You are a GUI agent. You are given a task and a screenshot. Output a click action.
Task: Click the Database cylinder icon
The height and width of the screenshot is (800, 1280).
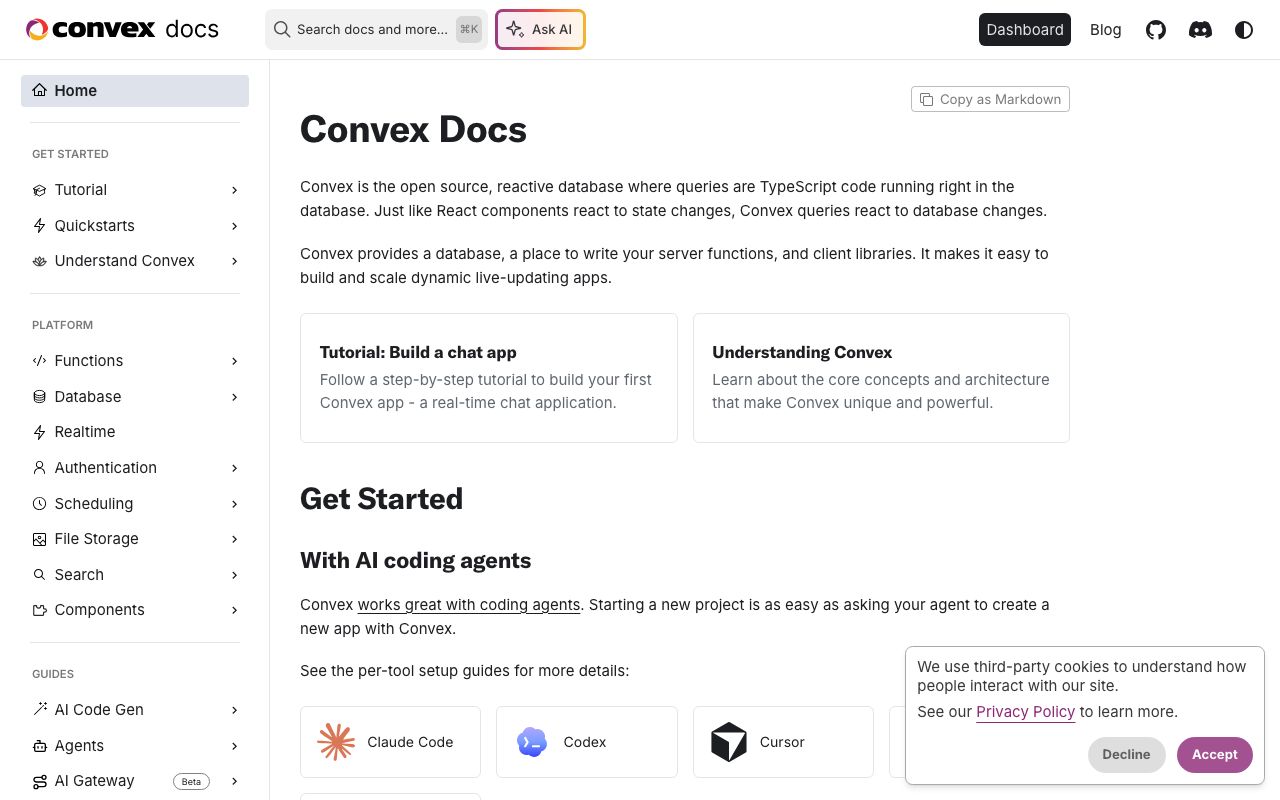pos(40,397)
